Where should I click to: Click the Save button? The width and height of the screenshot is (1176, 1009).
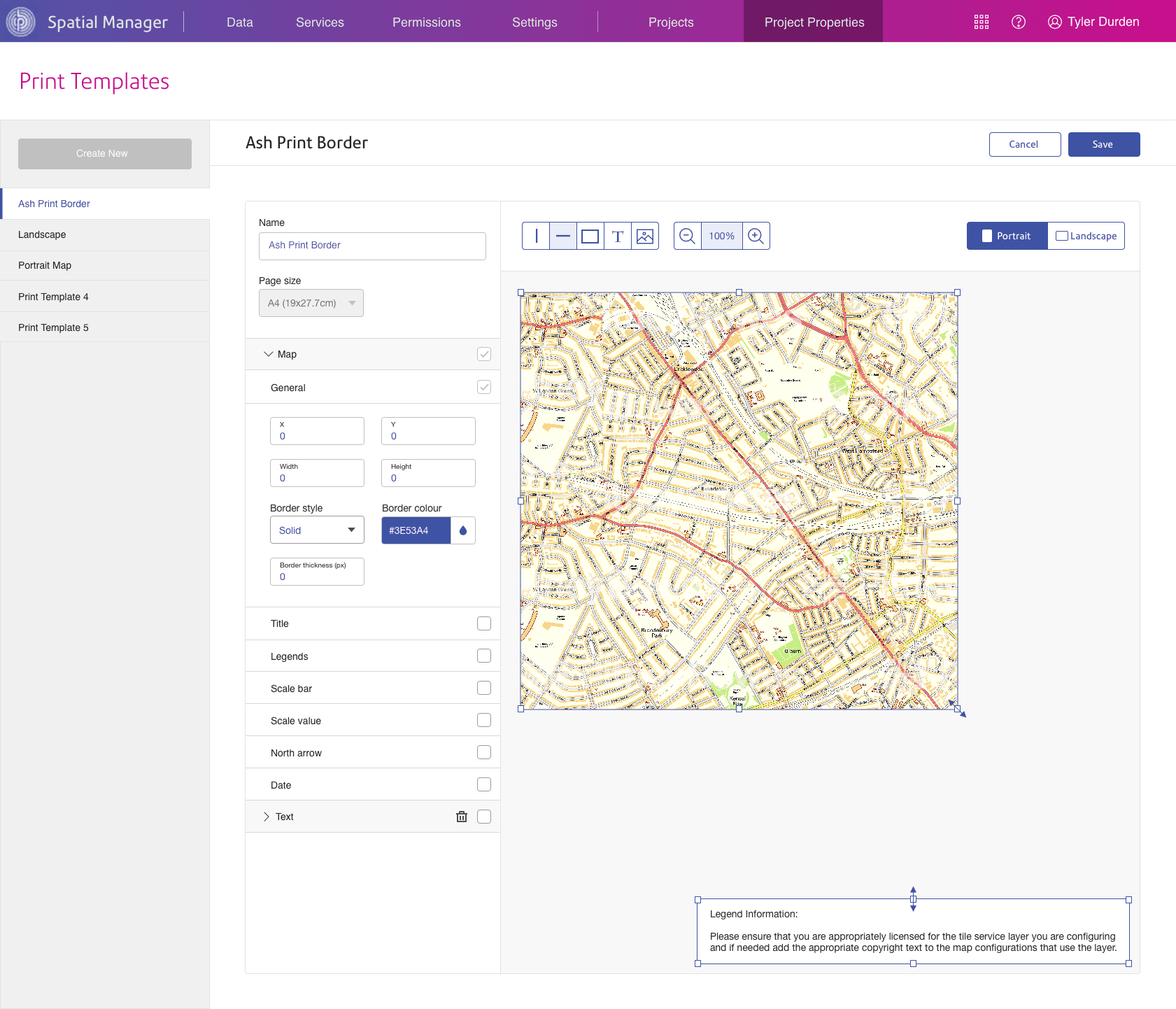(1104, 144)
